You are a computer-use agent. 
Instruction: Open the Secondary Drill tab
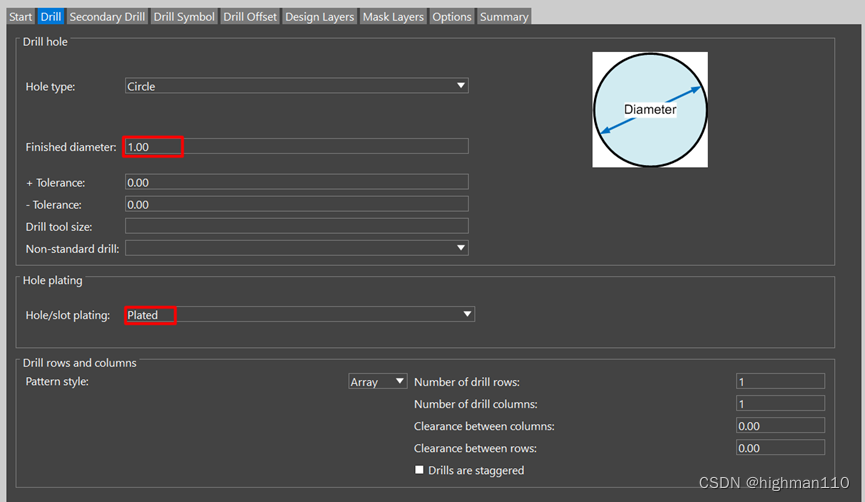tap(107, 17)
